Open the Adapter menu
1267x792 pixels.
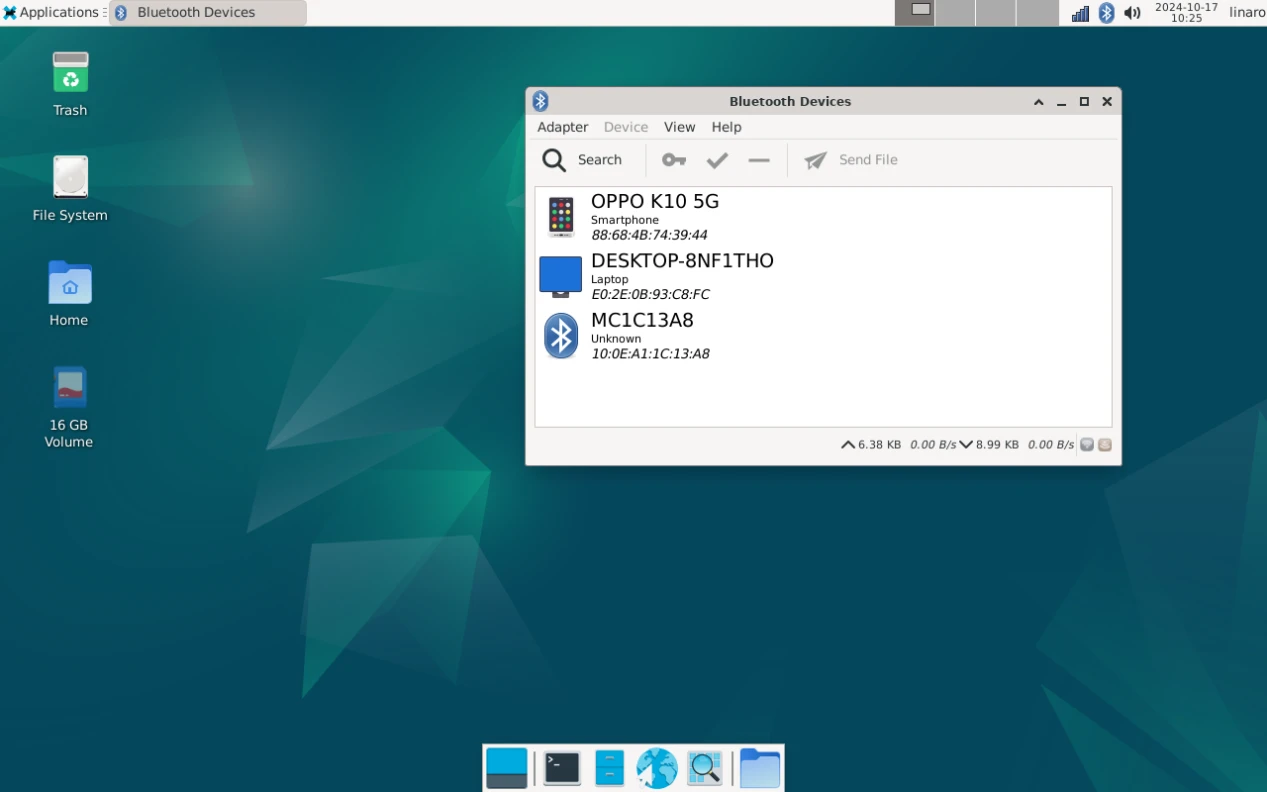(563, 127)
